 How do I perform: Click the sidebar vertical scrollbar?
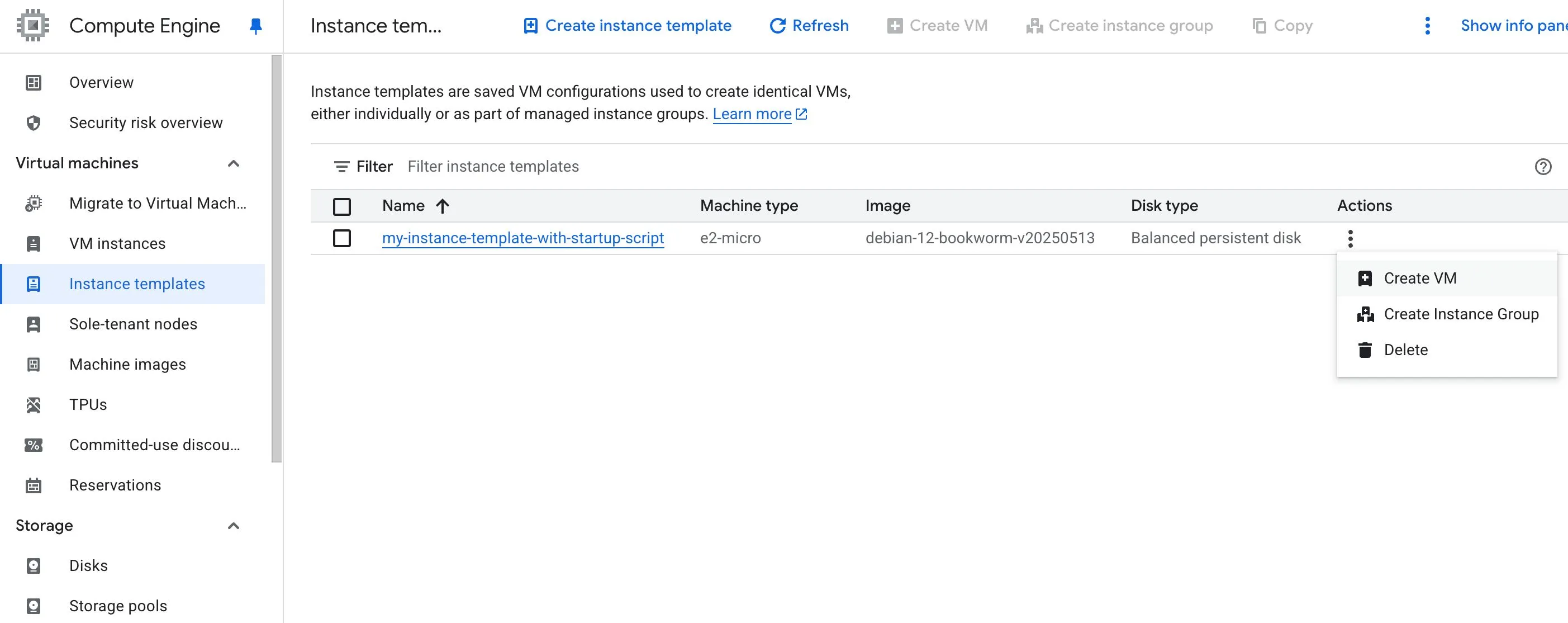(277, 259)
